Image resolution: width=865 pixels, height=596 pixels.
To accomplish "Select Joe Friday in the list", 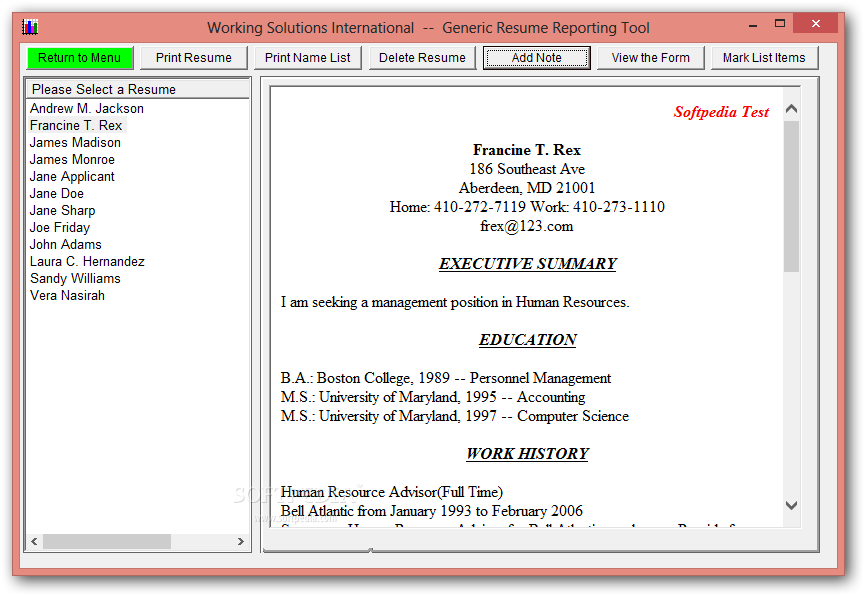I will (60, 227).
